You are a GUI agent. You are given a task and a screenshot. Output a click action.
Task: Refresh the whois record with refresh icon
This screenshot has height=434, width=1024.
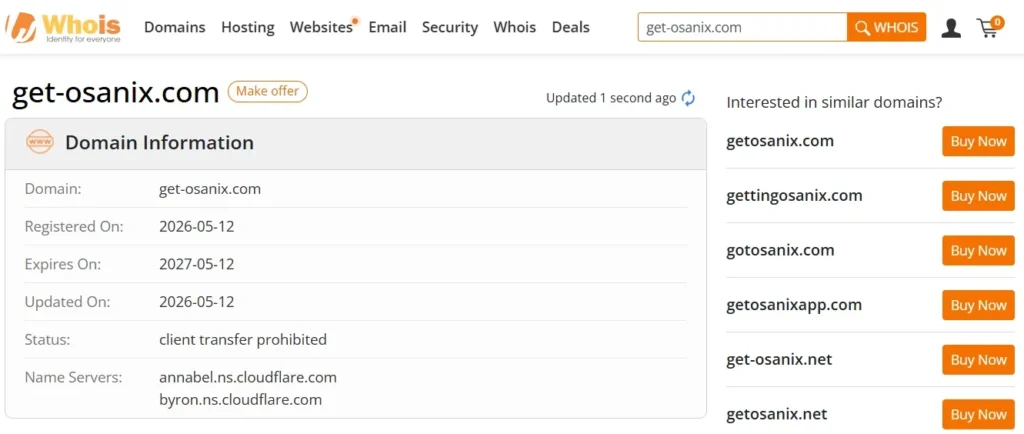(x=688, y=99)
